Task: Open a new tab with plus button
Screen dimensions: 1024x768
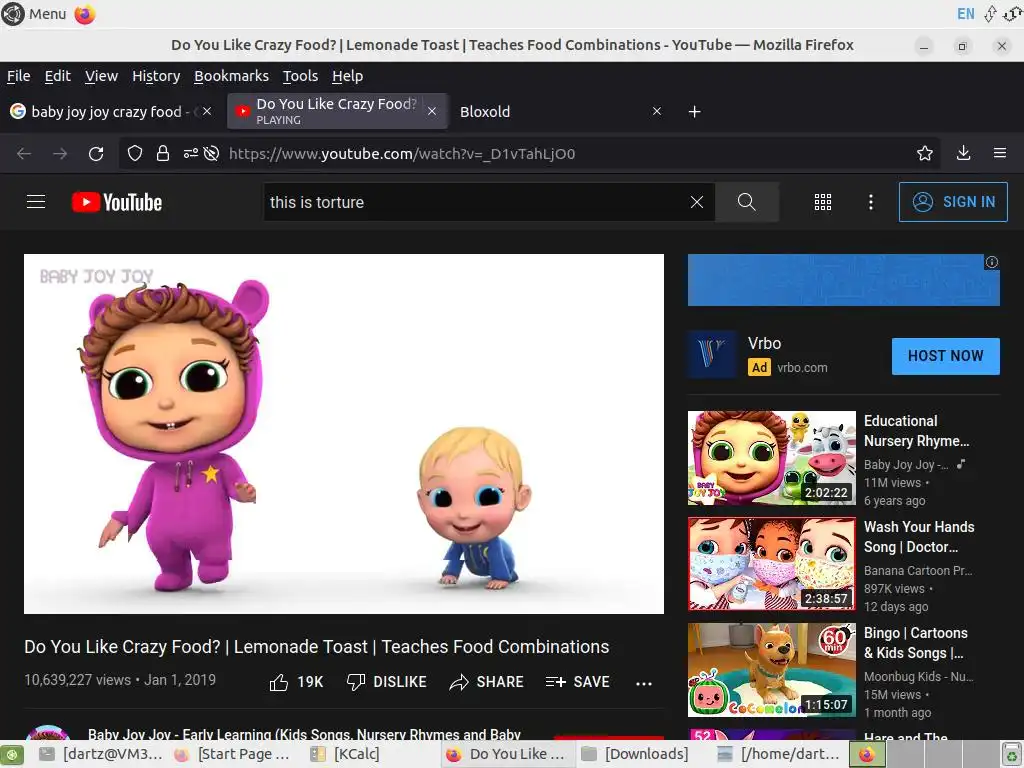Action: [695, 112]
